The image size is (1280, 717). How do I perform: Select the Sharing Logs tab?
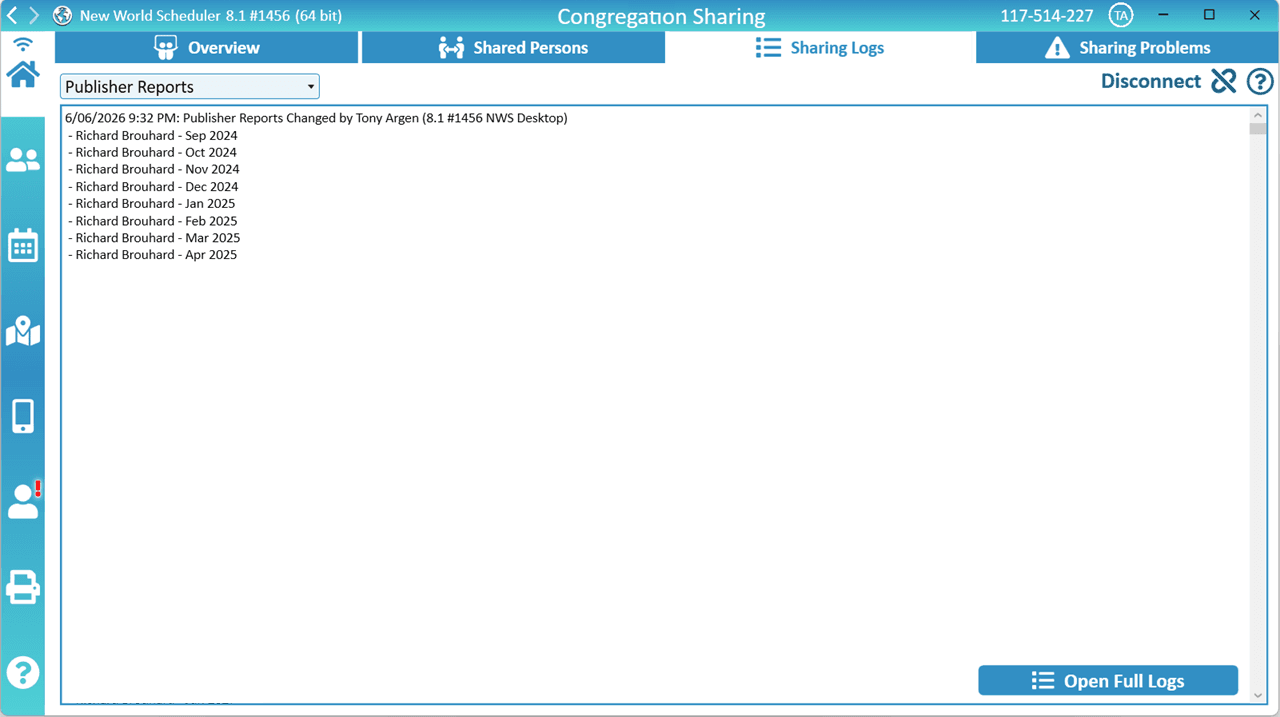coord(820,47)
